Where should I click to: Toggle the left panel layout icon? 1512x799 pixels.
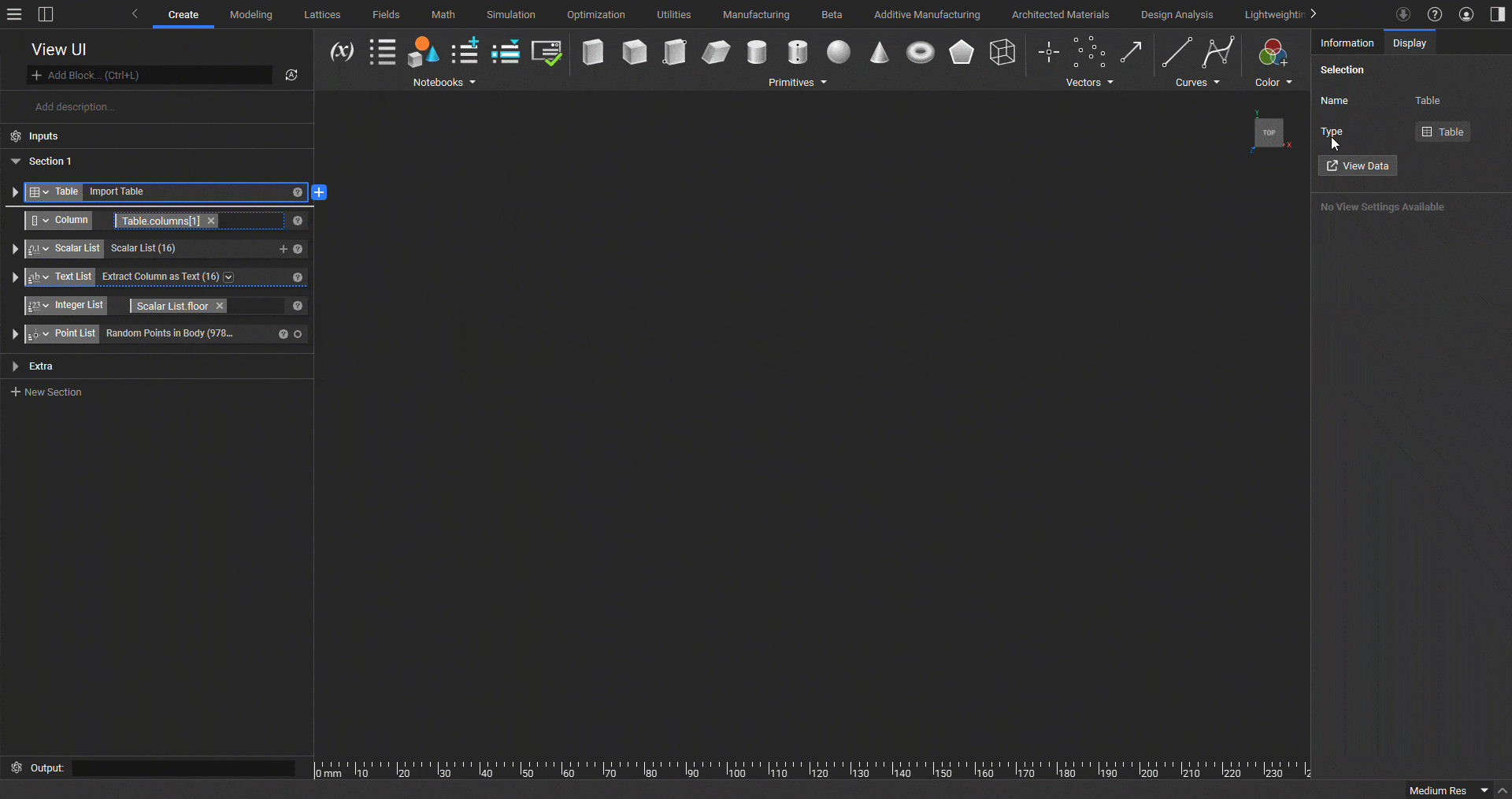point(46,14)
